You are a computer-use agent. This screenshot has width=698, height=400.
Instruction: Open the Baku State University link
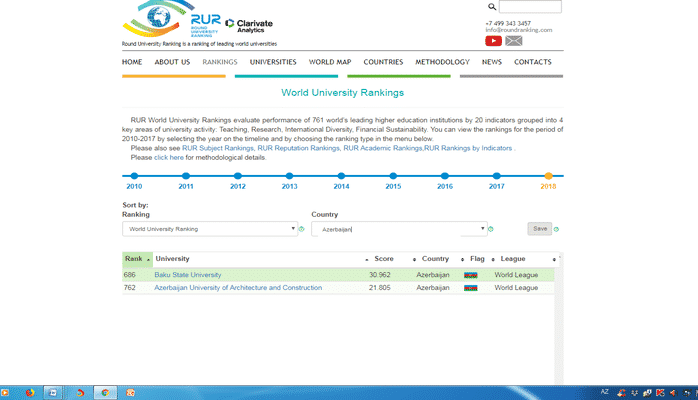pyautogui.click(x=188, y=275)
